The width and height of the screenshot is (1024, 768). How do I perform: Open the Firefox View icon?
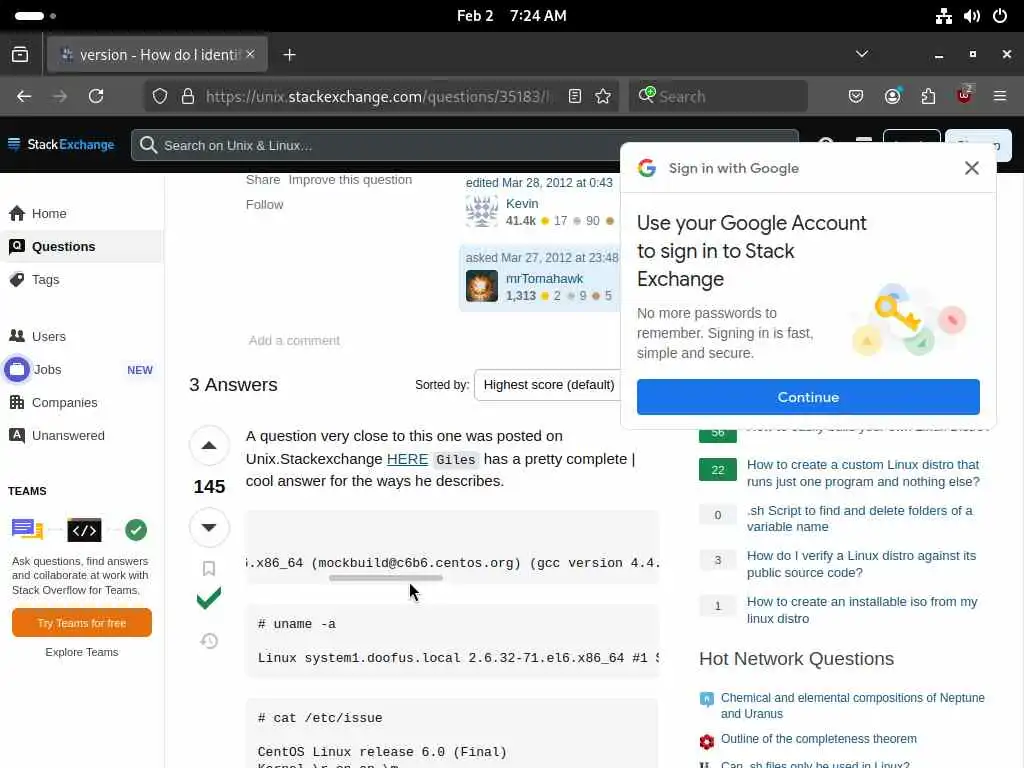click(20, 54)
